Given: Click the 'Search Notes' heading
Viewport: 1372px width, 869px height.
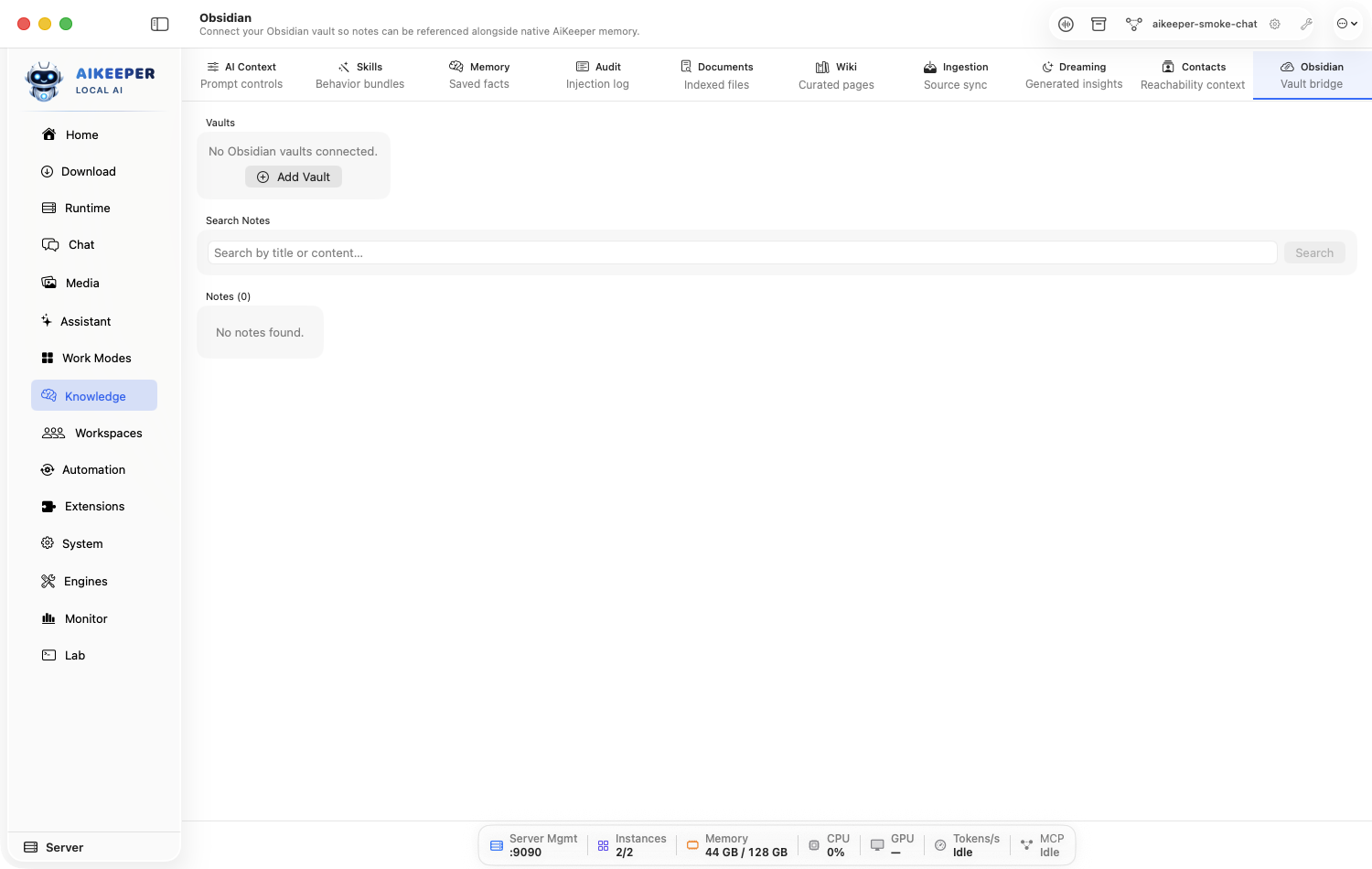Looking at the screenshot, I should point(238,220).
